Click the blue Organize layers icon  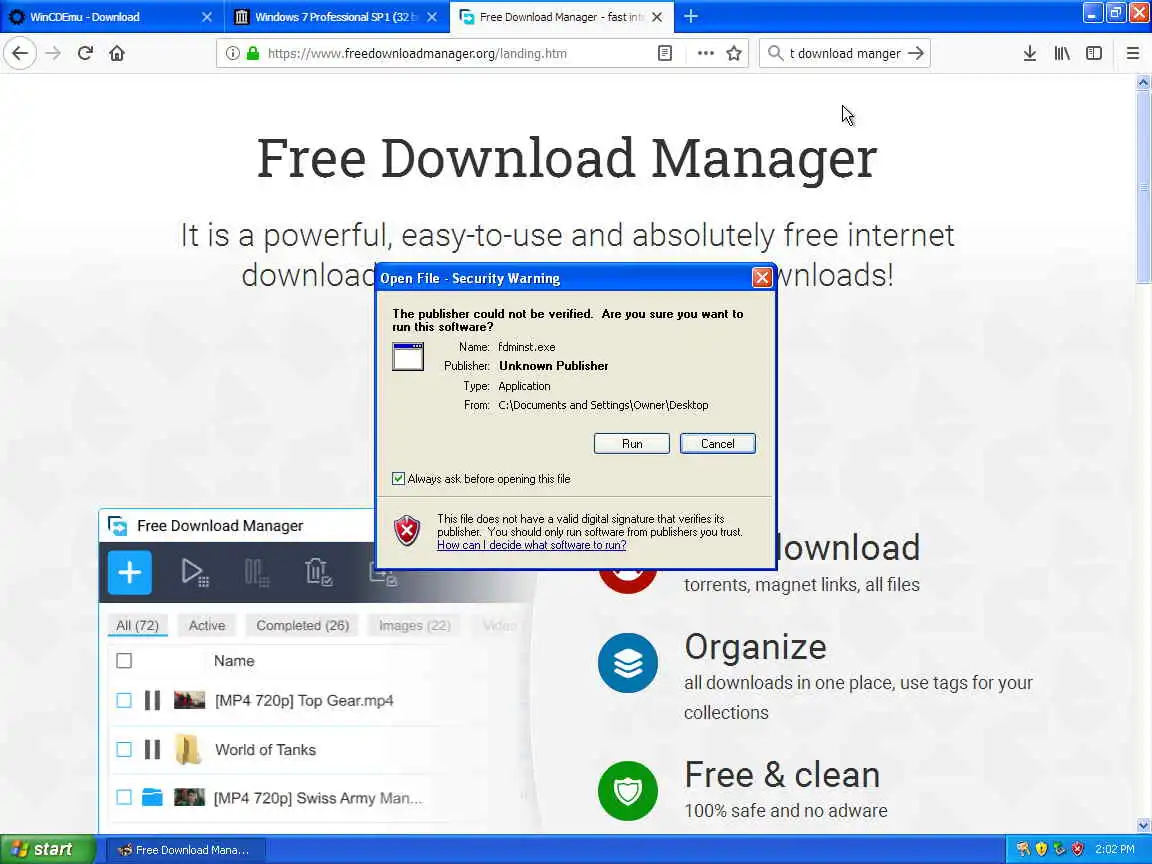coord(628,663)
